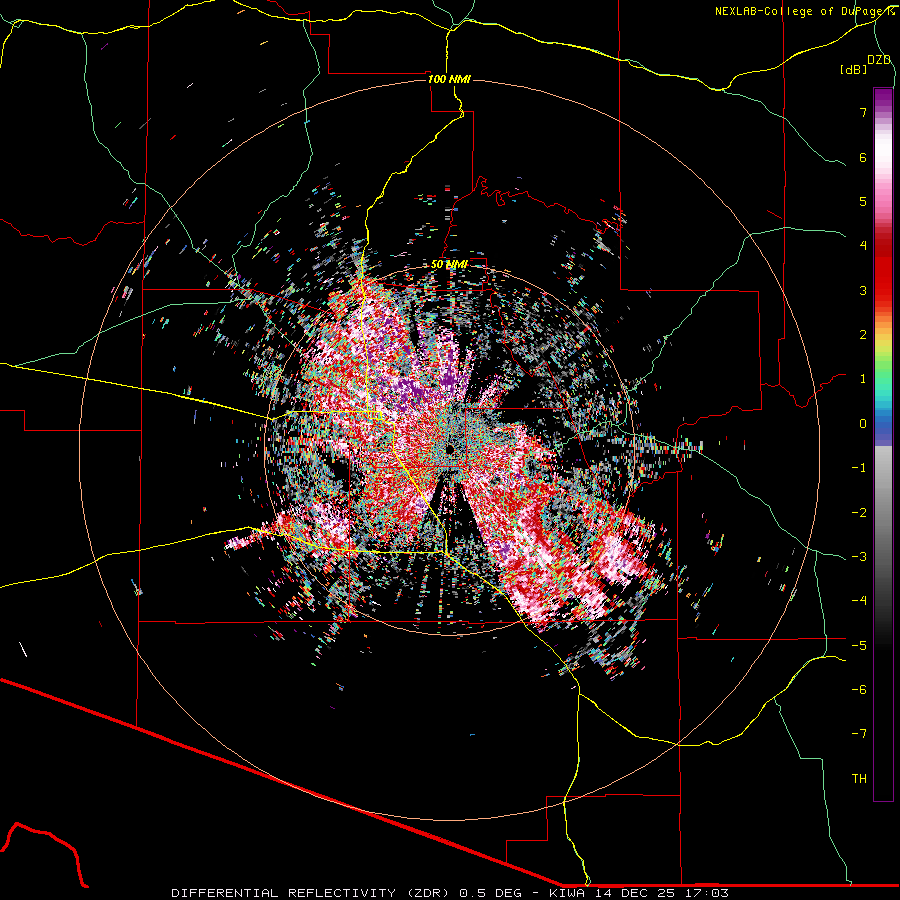Select the 2 value on dB scale
Screen dimensions: 900x900
[863, 335]
